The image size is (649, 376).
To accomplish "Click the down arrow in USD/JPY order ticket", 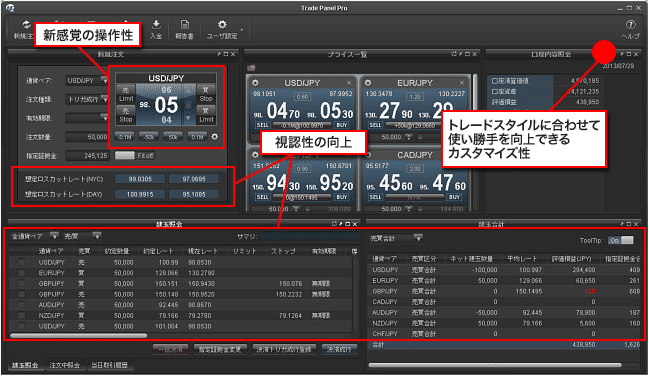I will point(188,118).
